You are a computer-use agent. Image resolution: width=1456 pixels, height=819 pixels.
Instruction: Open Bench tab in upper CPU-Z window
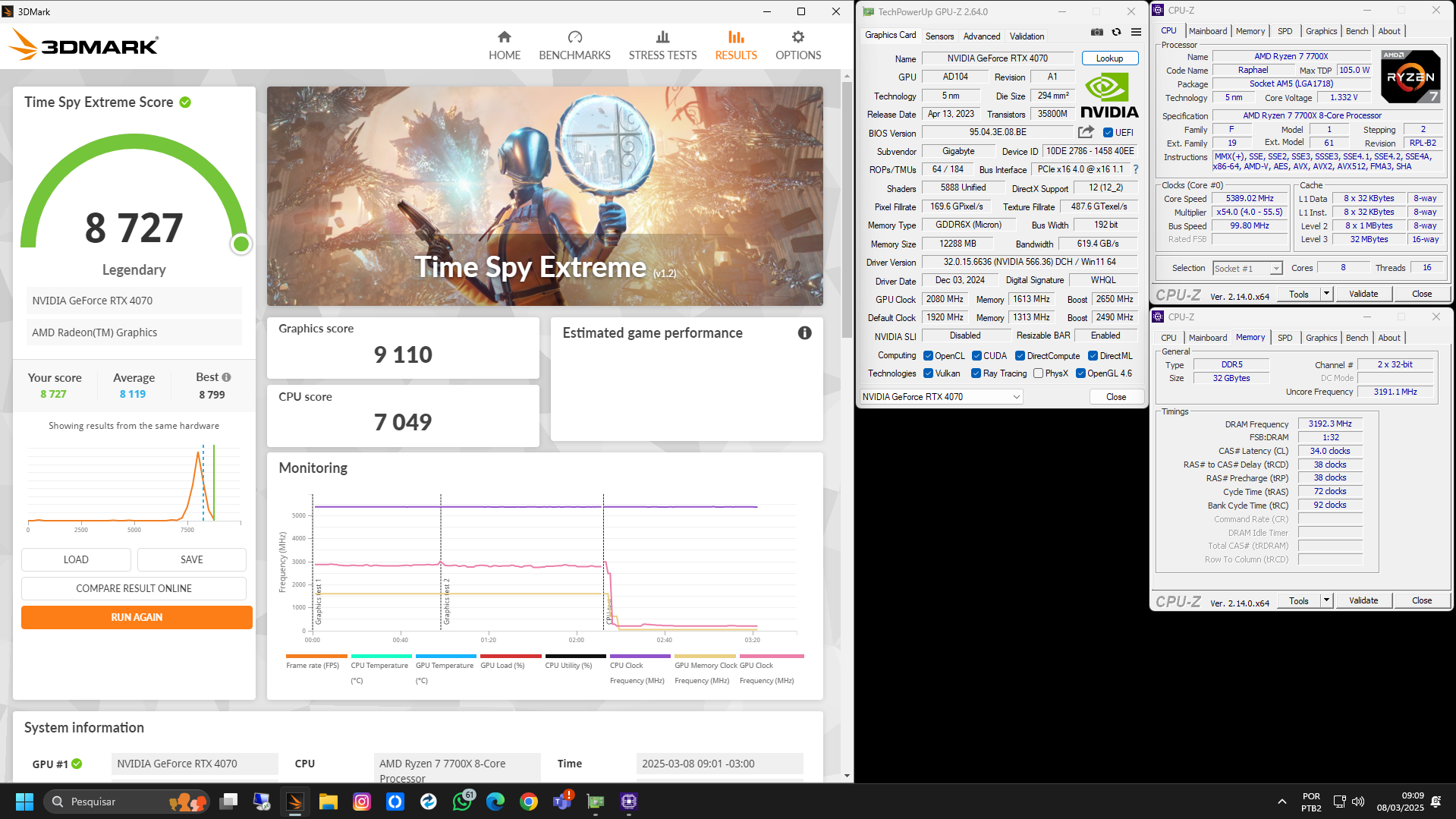point(1357,31)
